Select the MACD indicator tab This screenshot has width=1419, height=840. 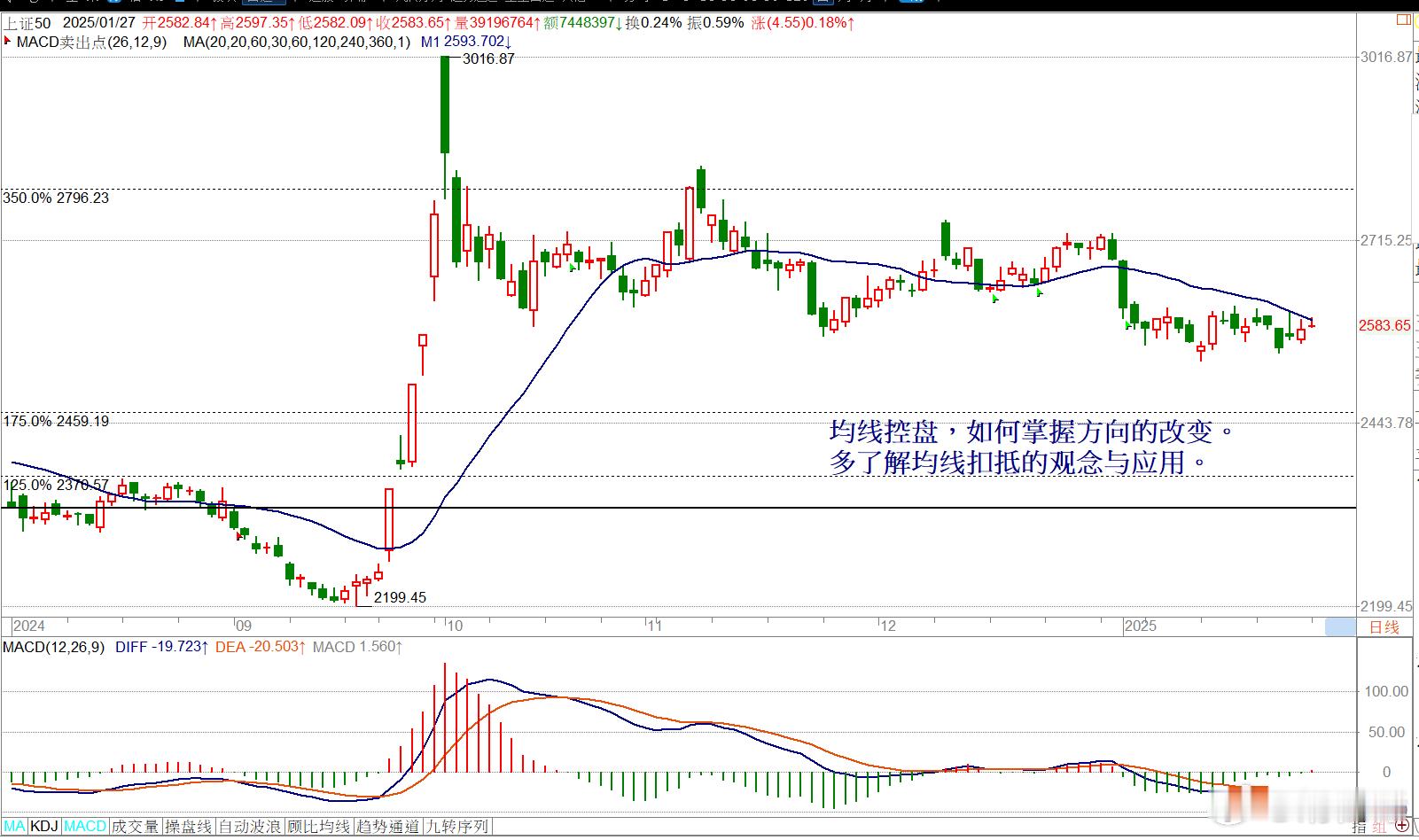85,827
